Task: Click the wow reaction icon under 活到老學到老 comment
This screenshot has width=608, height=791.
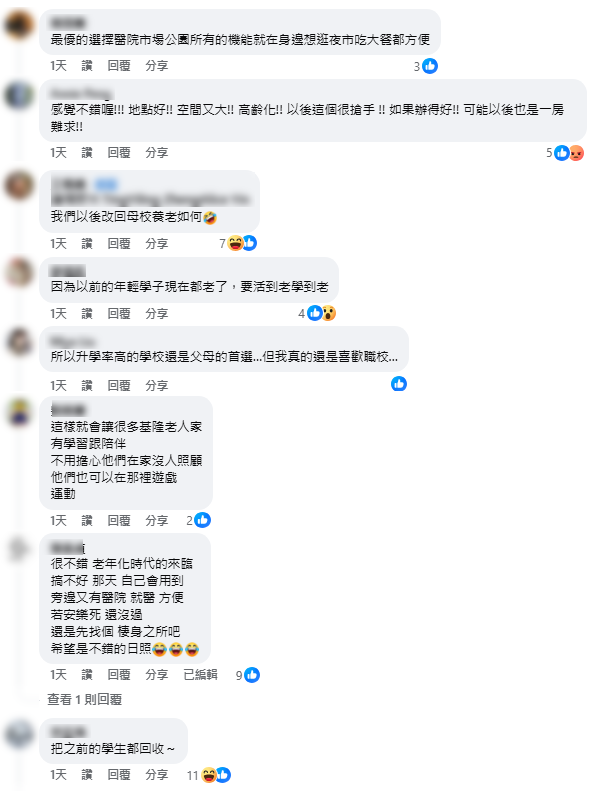Action: tap(328, 313)
